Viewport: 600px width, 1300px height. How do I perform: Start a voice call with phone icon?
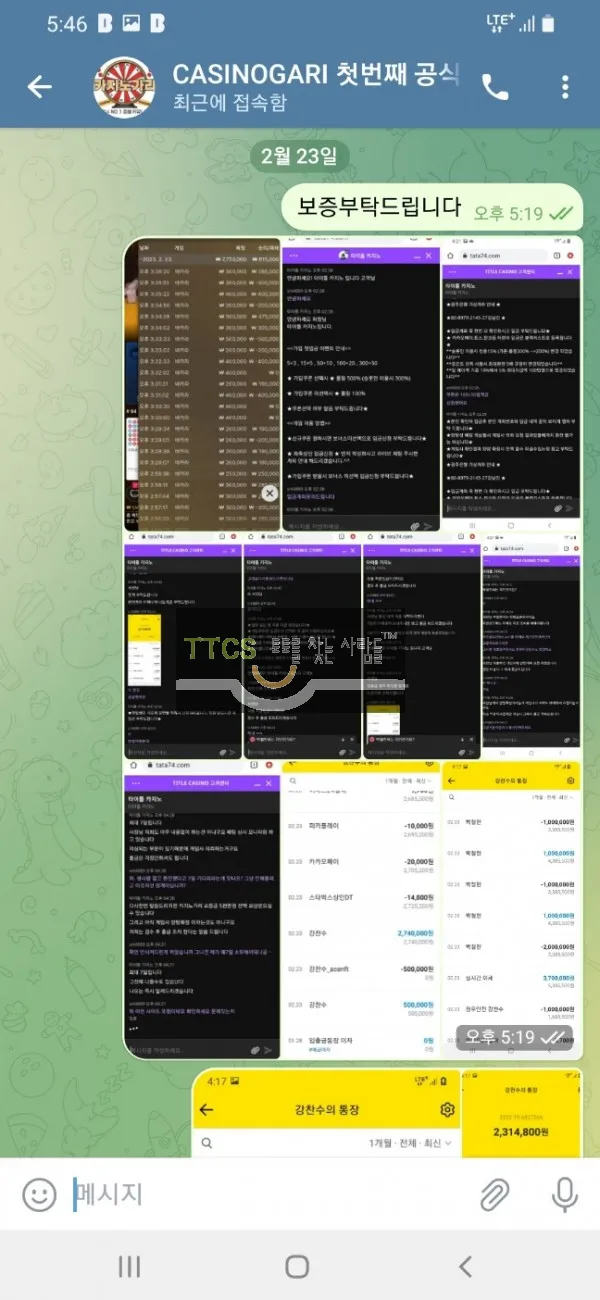pyautogui.click(x=495, y=87)
